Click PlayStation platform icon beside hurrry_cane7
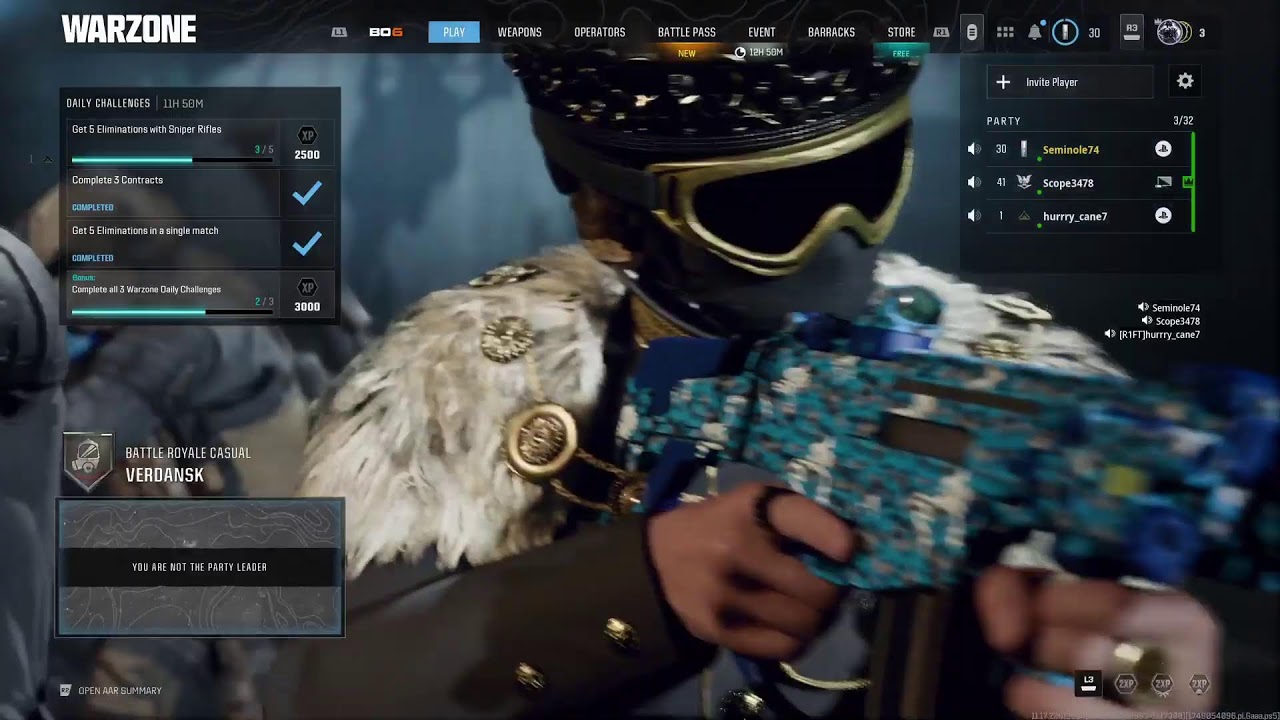The image size is (1280, 720). click(x=1163, y=215)
